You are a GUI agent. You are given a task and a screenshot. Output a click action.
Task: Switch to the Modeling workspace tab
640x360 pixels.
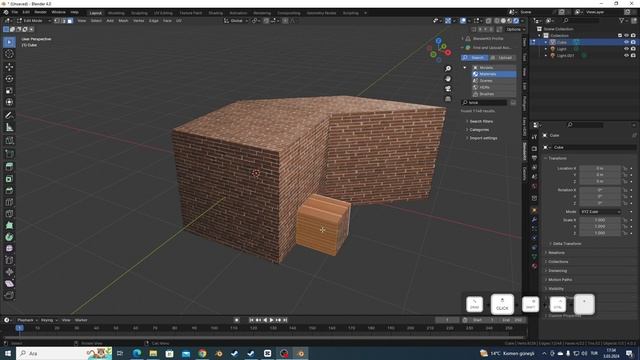click(116, 13)
